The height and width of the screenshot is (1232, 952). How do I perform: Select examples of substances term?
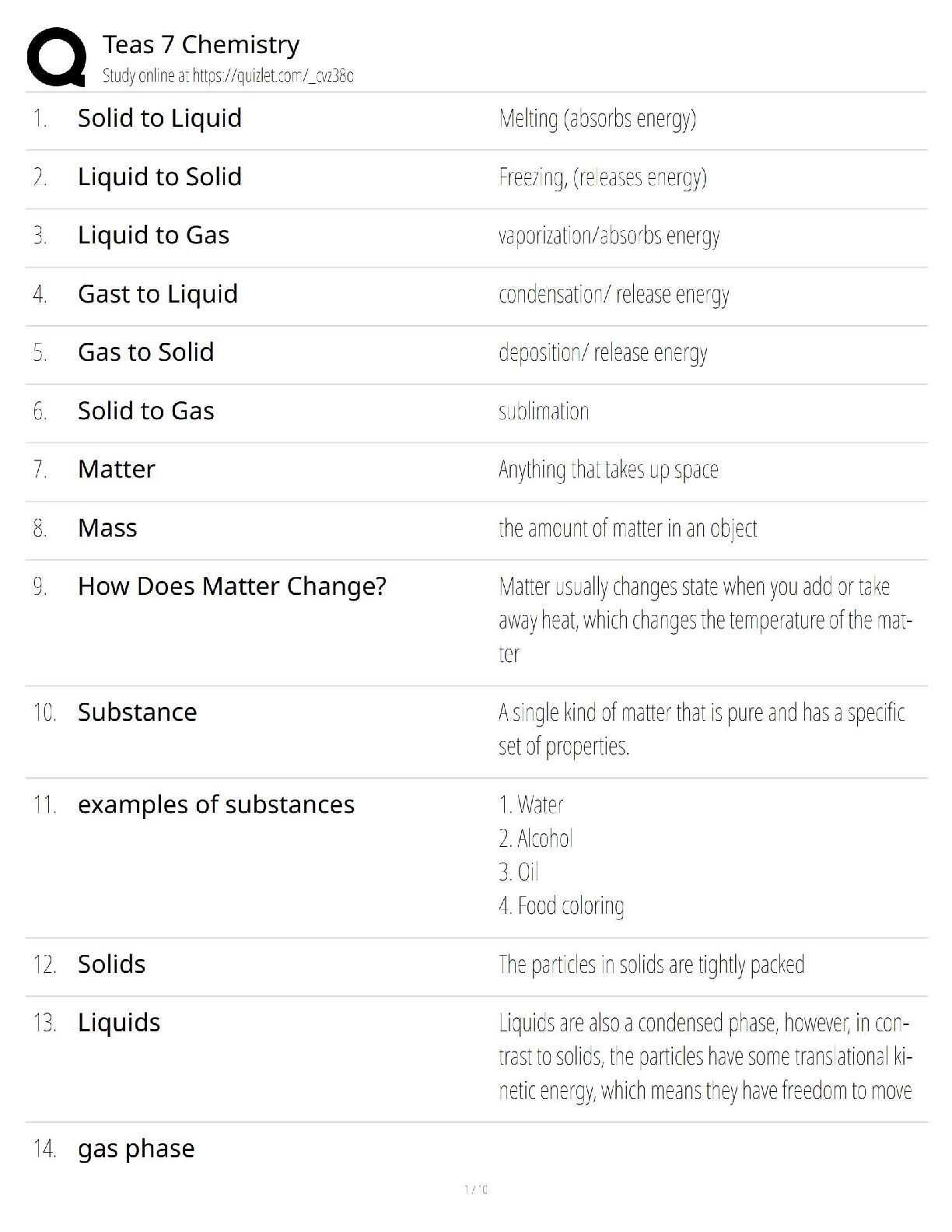coord(216,804)
